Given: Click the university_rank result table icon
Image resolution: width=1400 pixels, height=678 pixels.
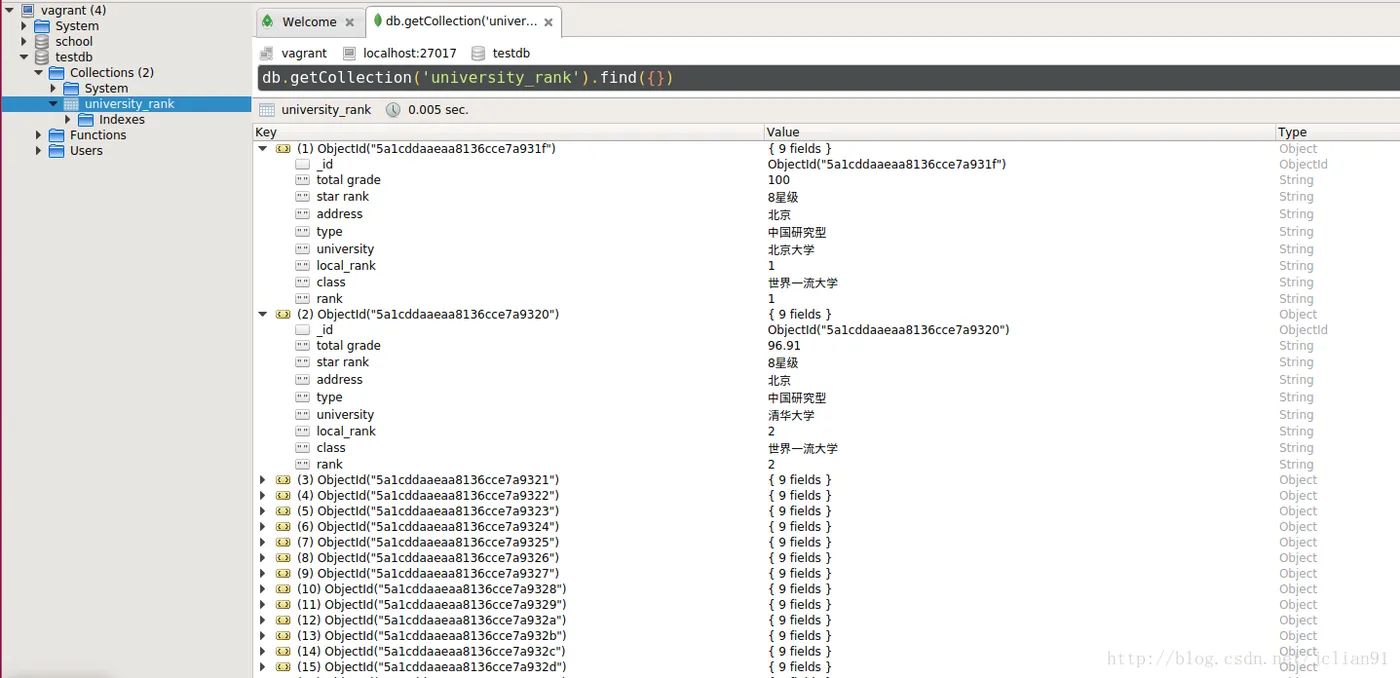Looking at the screenshot, I should click(x=267, y=110).
